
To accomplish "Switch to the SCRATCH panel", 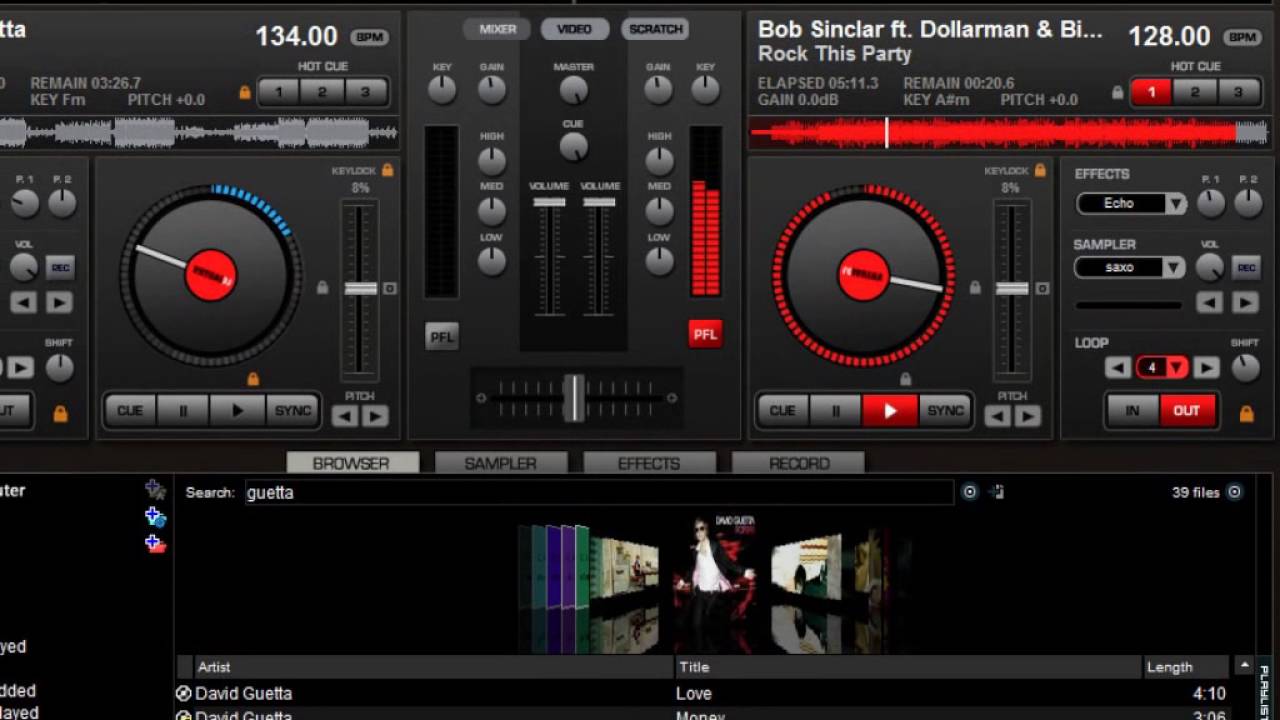I will (655, 29).
